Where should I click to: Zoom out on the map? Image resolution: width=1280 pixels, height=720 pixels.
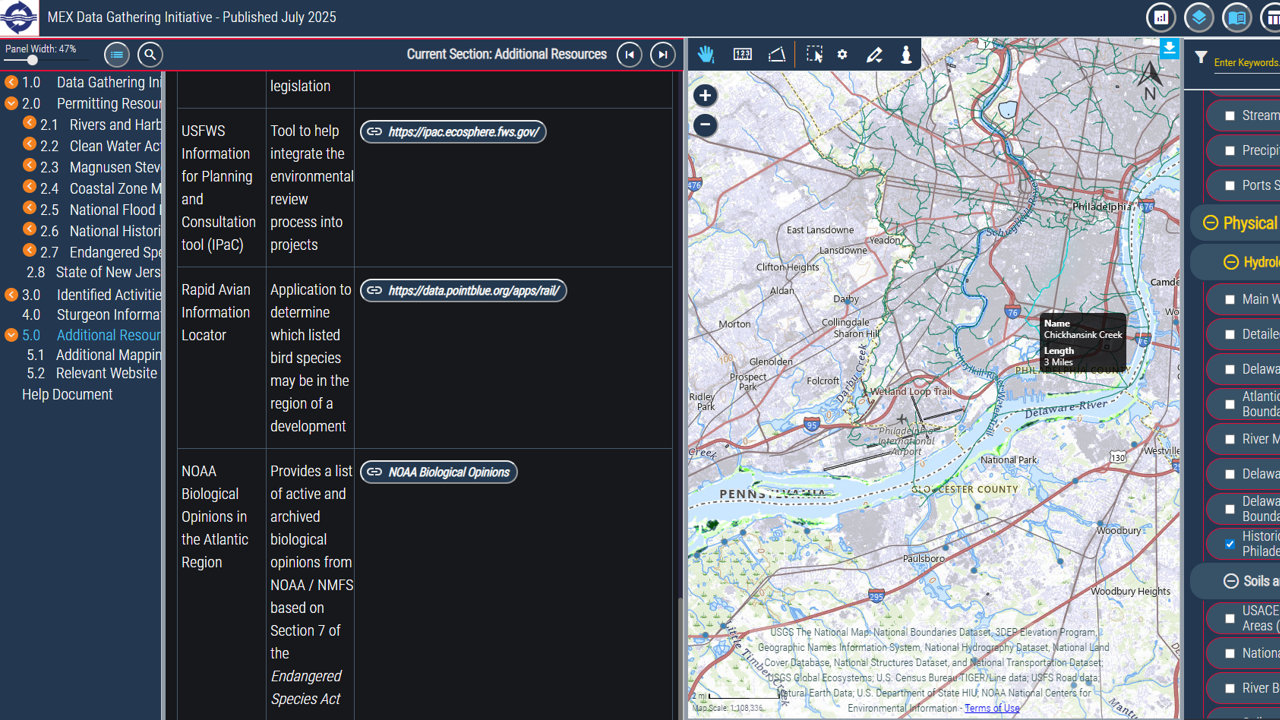pos(705,125)
